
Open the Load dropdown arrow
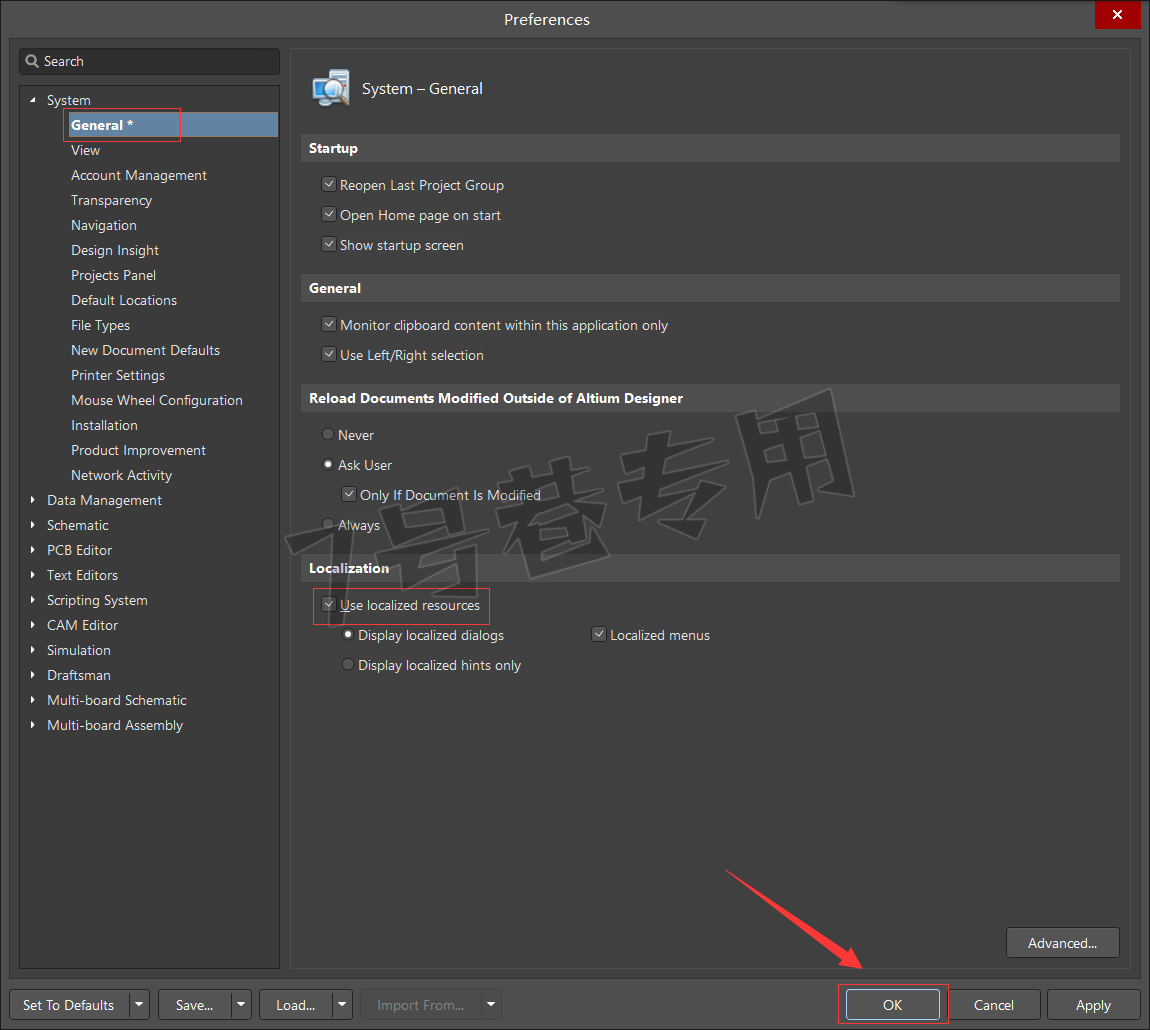(x=342, y=1004)
